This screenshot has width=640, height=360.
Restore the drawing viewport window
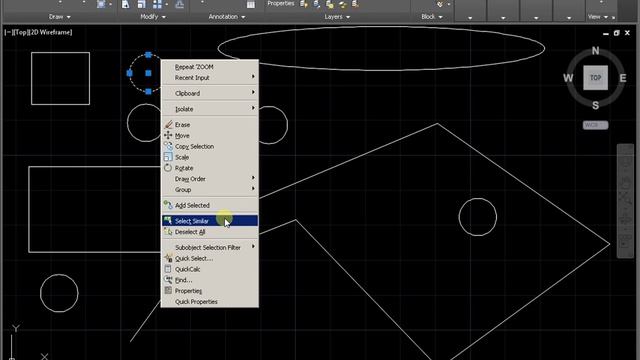tap(616, 33)
